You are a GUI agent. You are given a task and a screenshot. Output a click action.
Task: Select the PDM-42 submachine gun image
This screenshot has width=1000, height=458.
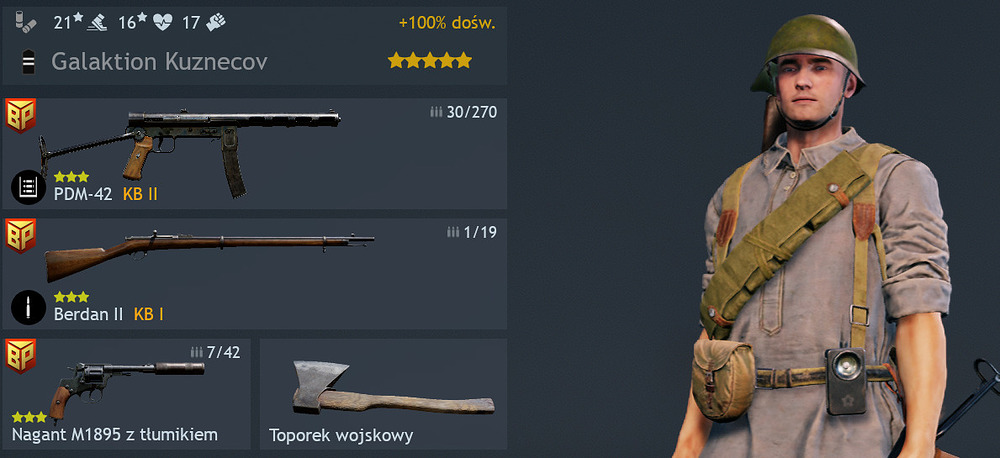[x=190, y=151]
